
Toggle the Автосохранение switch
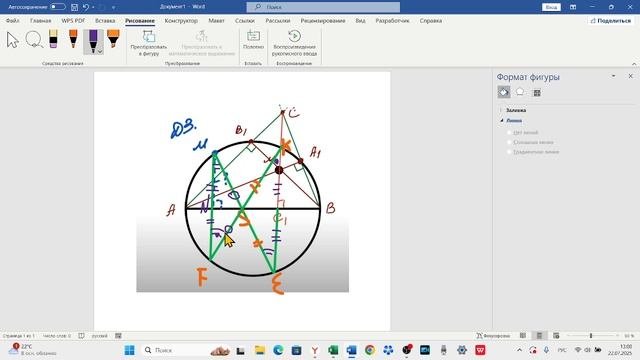58,7
